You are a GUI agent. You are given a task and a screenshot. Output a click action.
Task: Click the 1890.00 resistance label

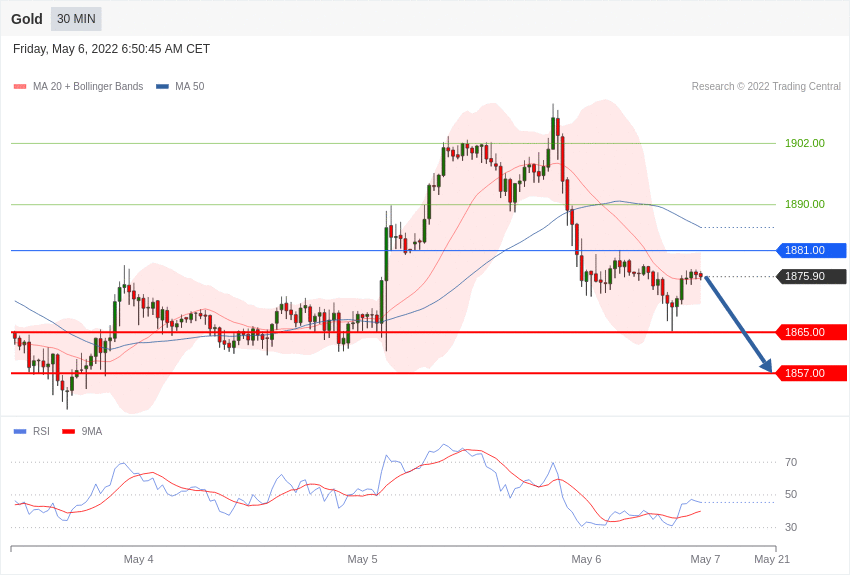click(805, 204)
